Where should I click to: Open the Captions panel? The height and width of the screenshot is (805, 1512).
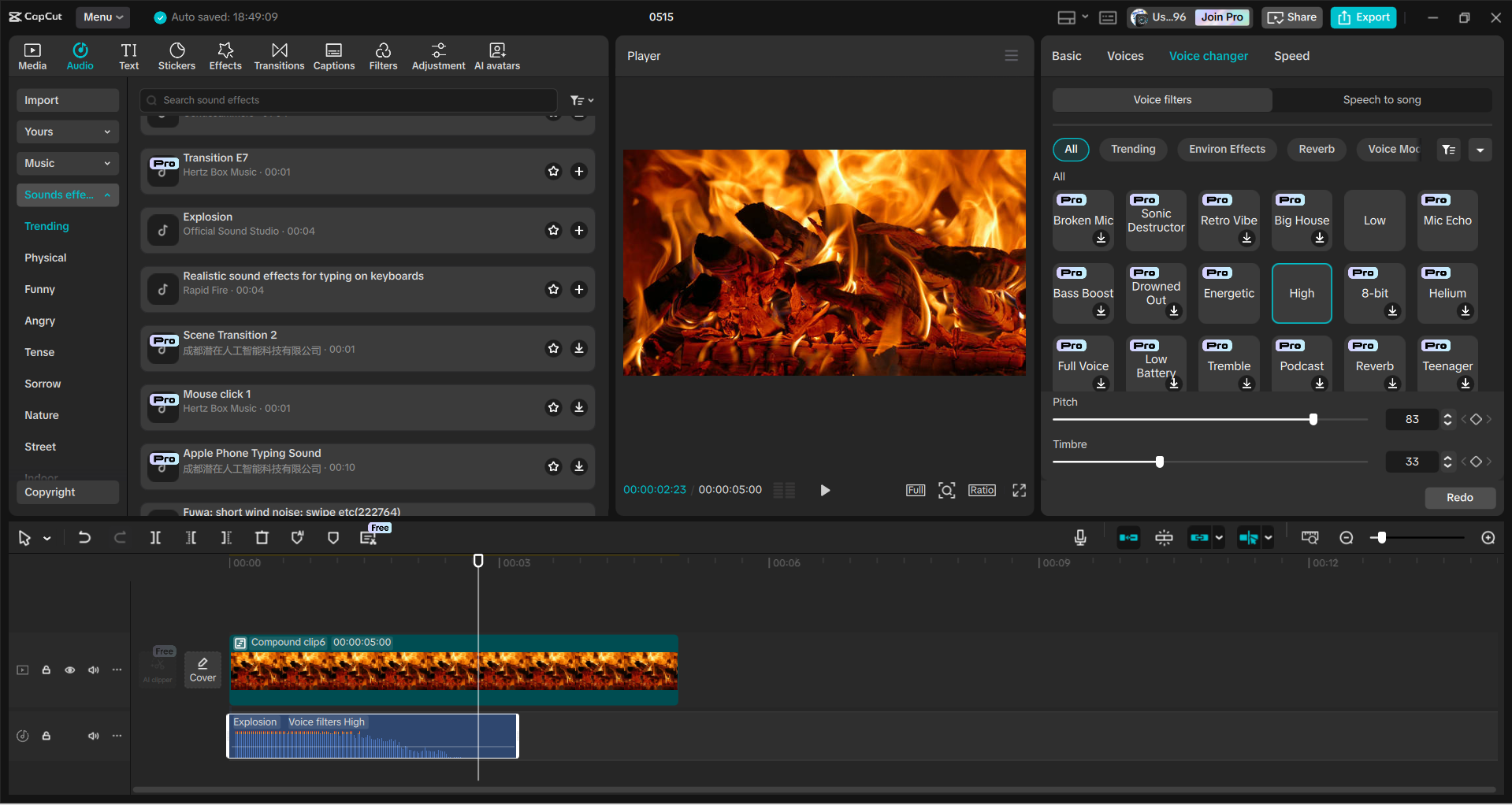(333, 55)
